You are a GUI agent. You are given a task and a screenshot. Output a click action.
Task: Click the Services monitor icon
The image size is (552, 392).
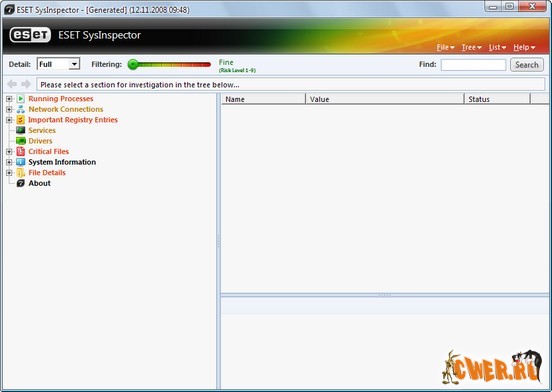click(20, 131)
